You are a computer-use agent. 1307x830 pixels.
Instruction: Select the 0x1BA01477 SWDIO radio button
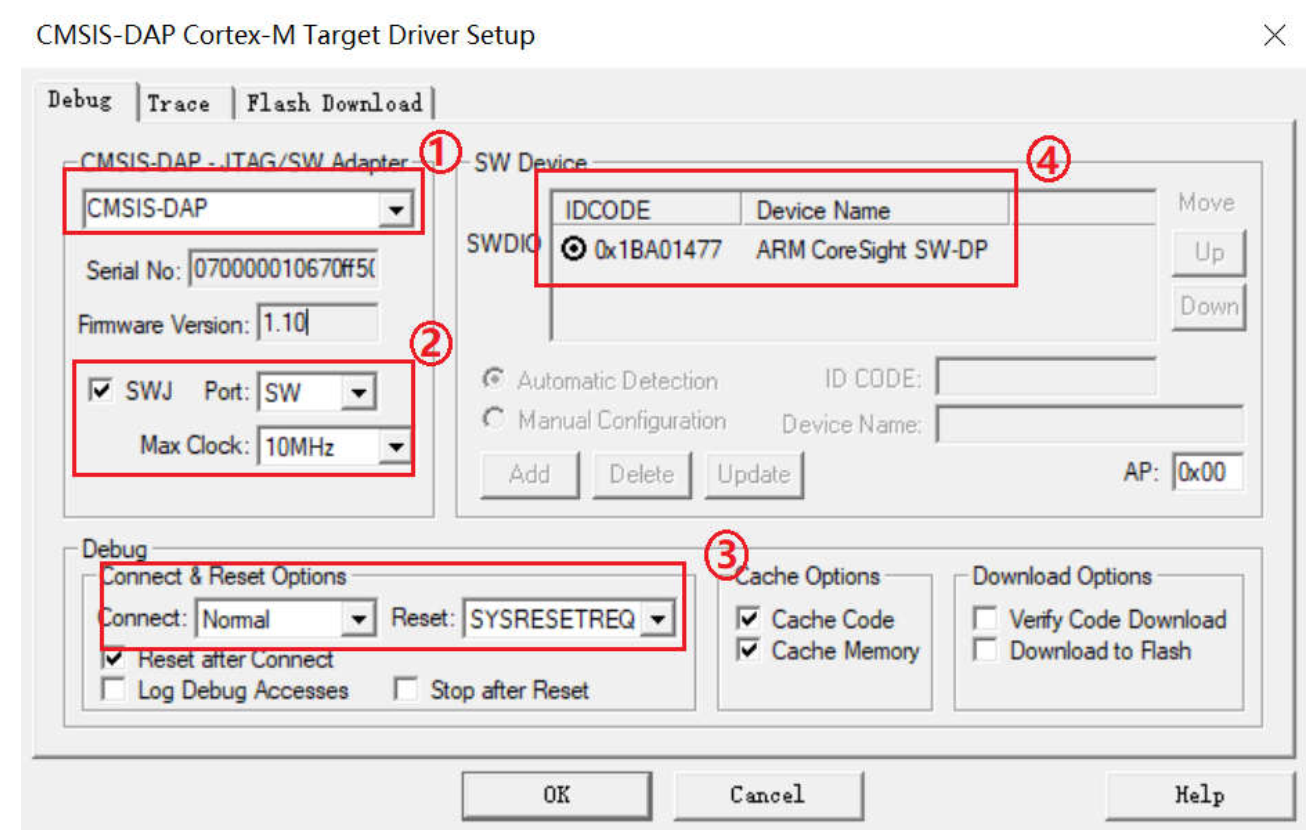574,251
